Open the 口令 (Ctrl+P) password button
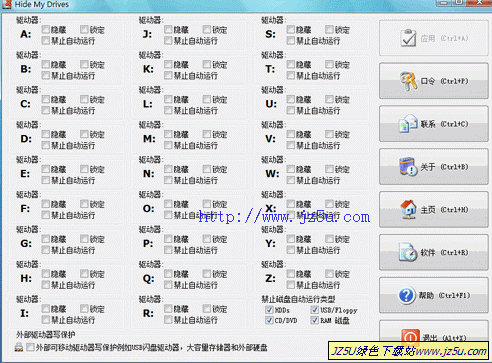This screenshot has width=492, height=363. 434,81
